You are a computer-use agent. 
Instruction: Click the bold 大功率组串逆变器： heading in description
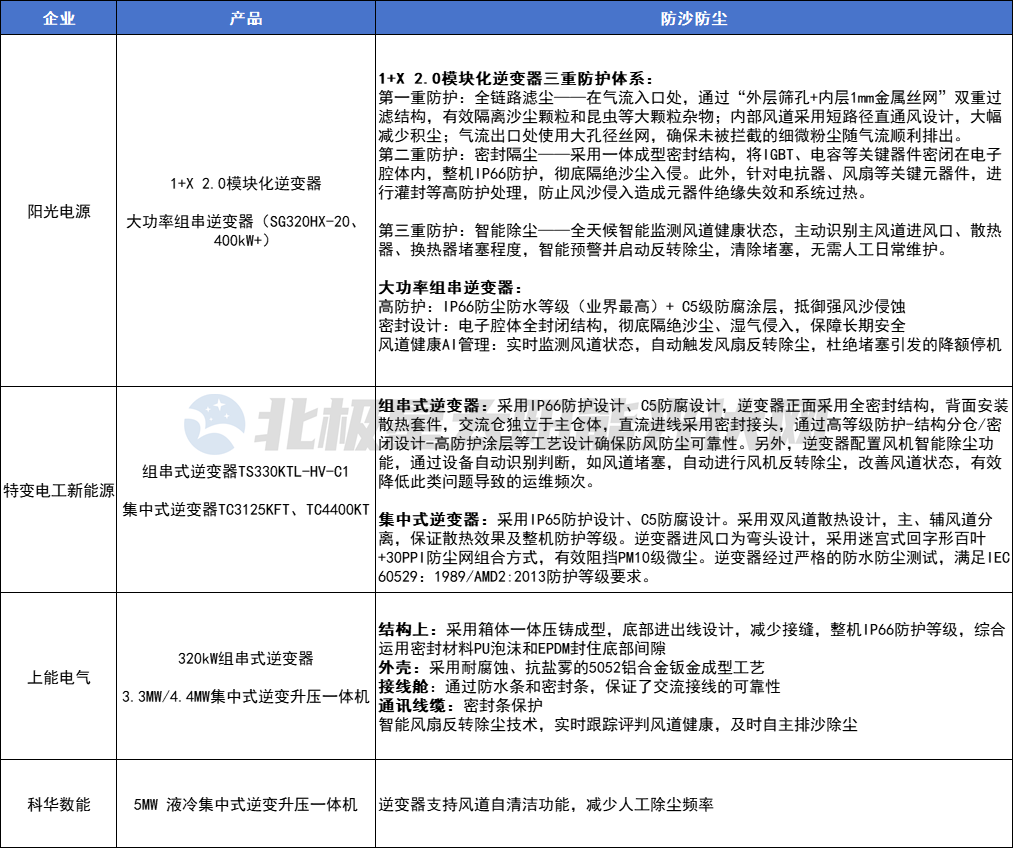[x=450, y=287]
